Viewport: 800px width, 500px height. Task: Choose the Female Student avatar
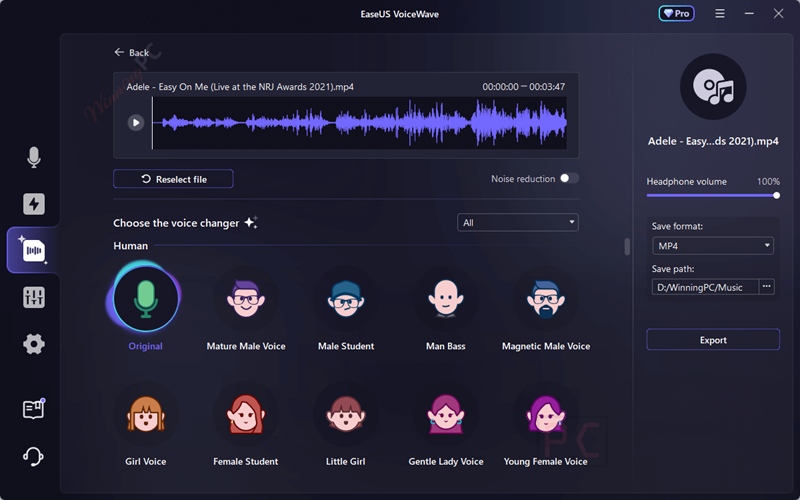coord(246,414)
